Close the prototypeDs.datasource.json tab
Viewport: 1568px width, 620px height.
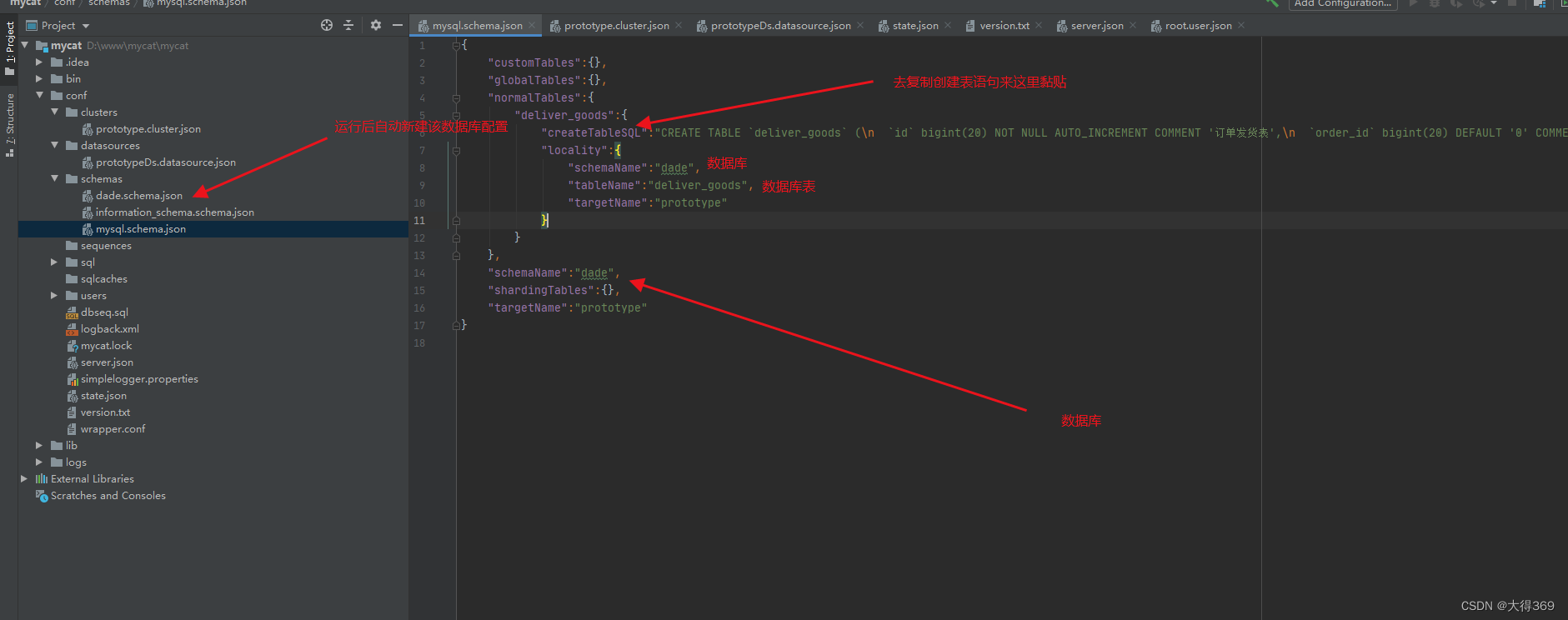pyautogui.click(x=860, y=26)
